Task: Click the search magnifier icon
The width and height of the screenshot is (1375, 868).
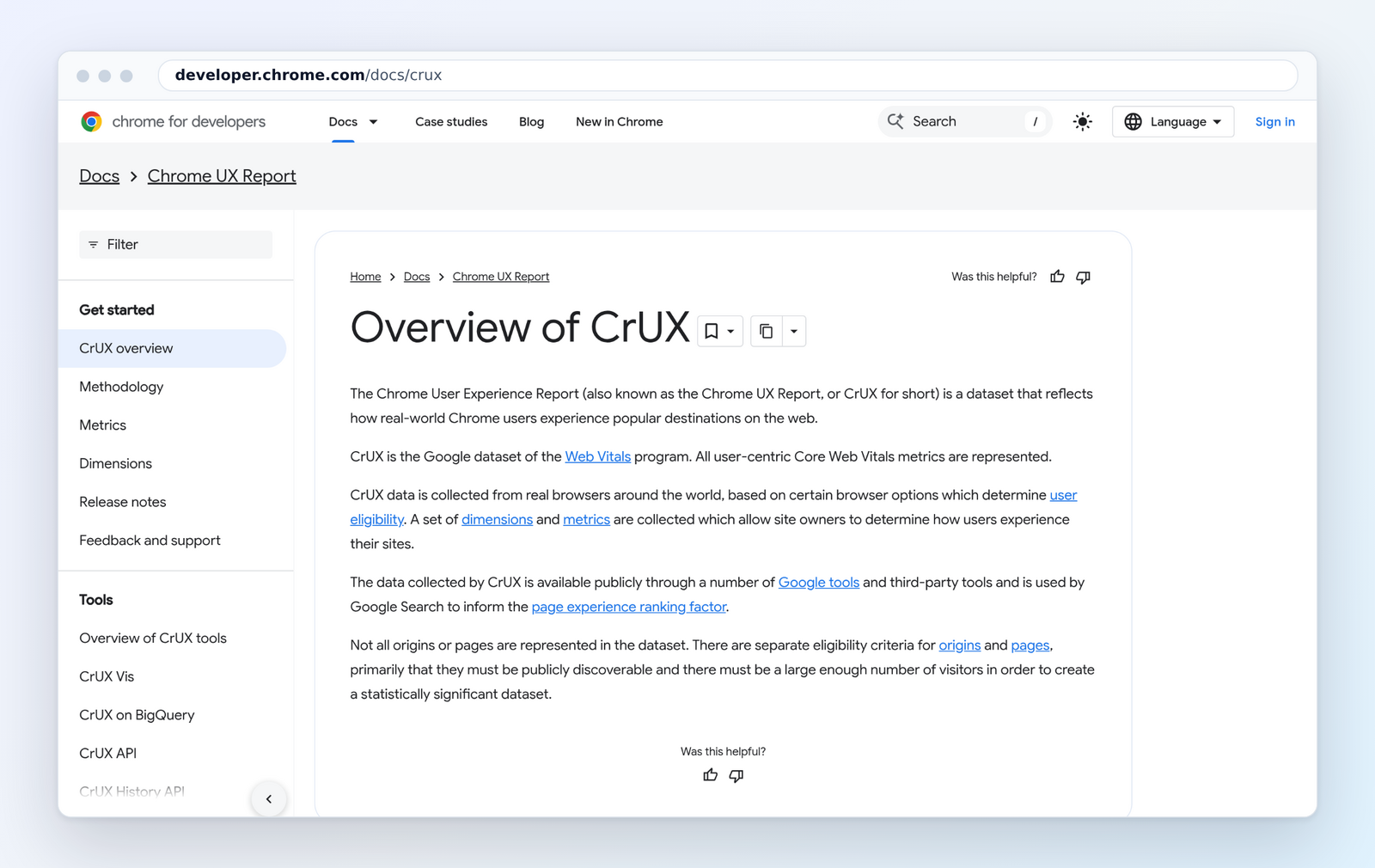Action: pyautogui.click(x=895, y=121)
